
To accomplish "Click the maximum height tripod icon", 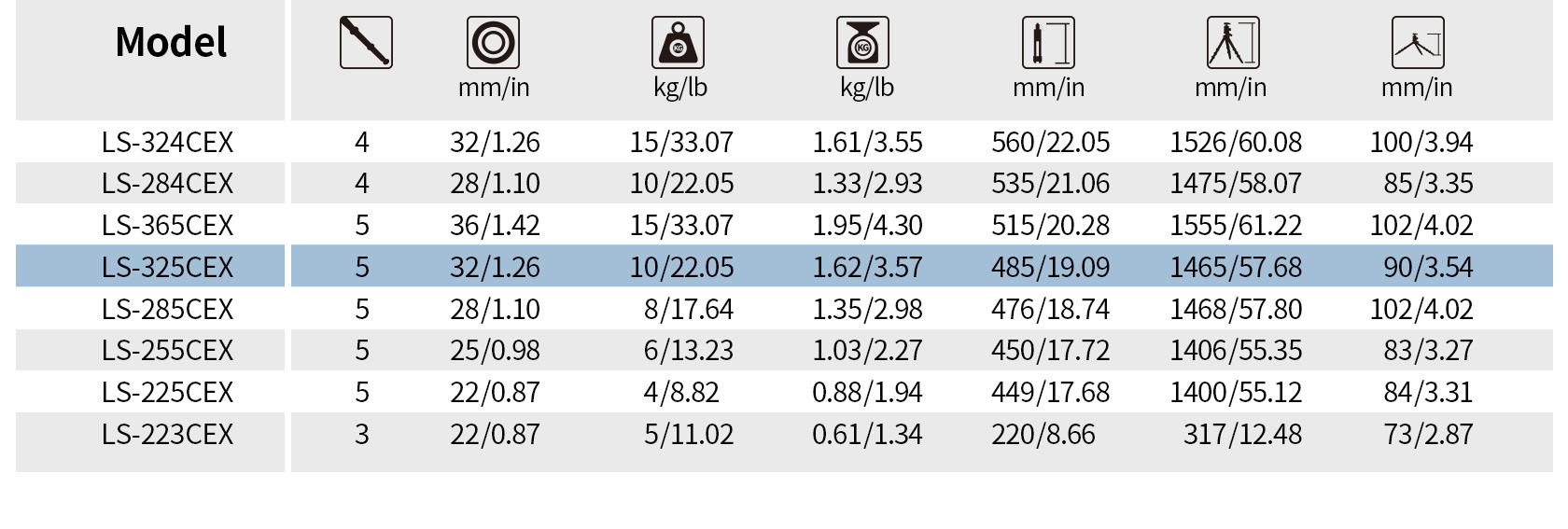I will tap(1233, 43).
